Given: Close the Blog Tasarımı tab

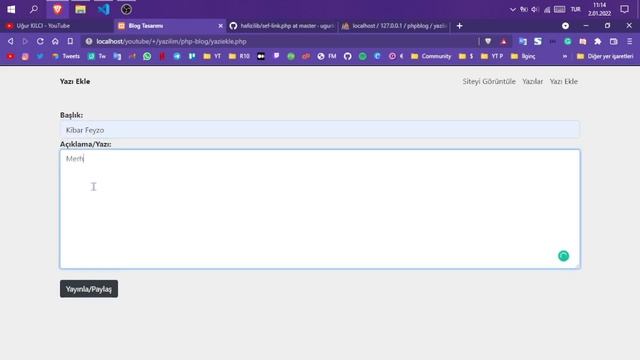Looking at the screenshot, I should (220, 26).
